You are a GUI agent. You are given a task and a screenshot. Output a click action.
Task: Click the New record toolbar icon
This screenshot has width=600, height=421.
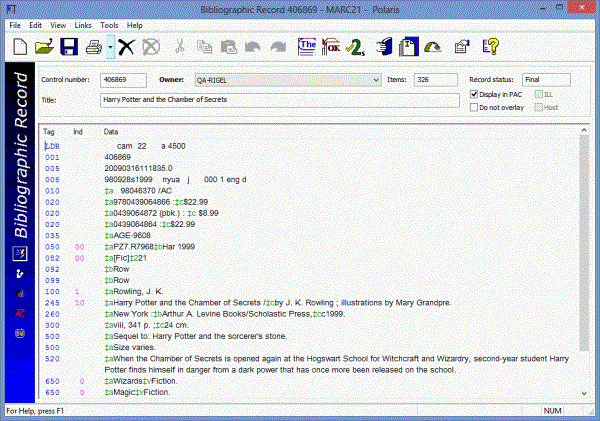coord(20,47)
